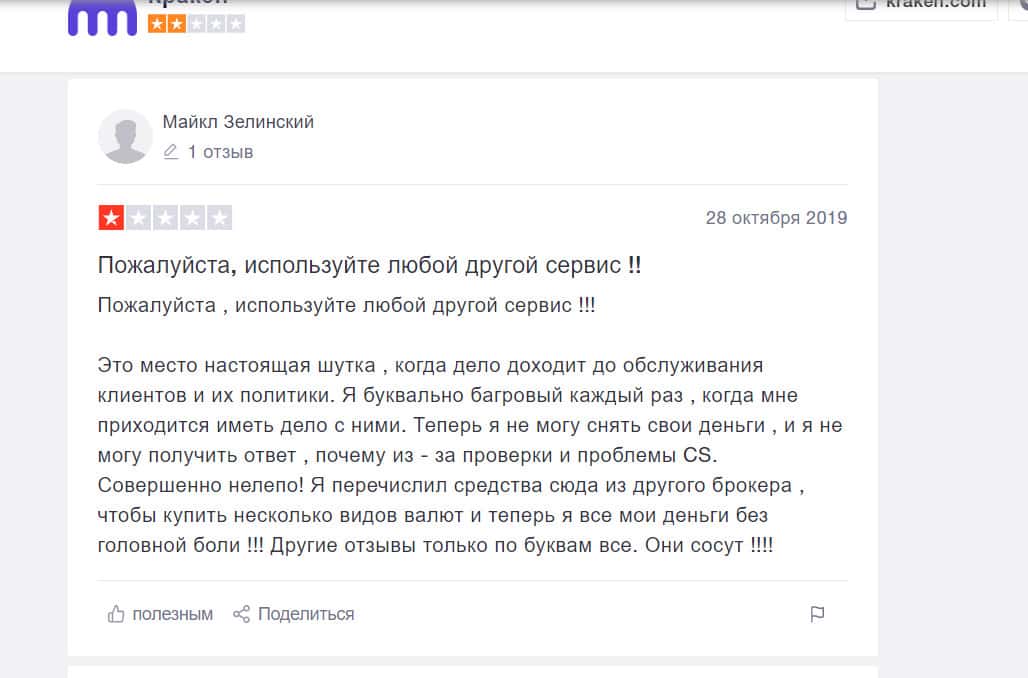Open the kraken.com website link

pos(935,5)
